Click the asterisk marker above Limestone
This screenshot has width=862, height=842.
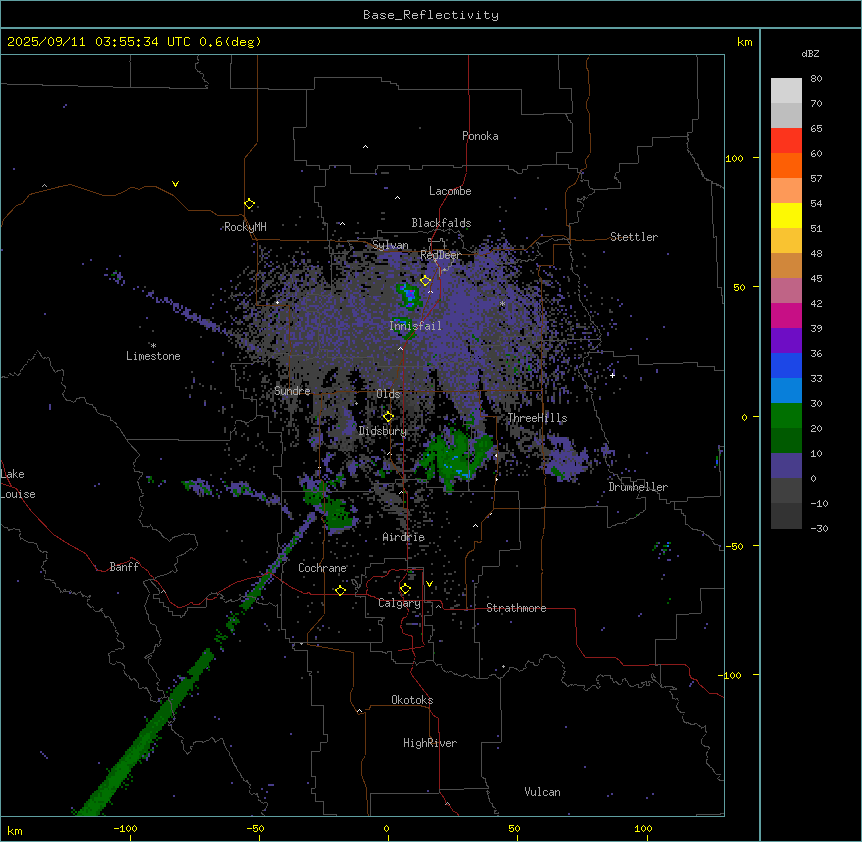point(153,346)
